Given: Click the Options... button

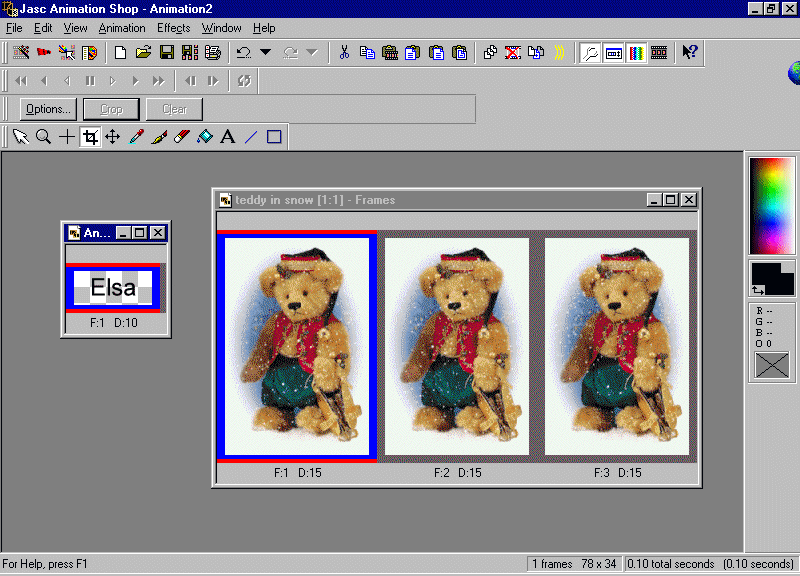Looking at the screenshot, I should pos(47,109).
